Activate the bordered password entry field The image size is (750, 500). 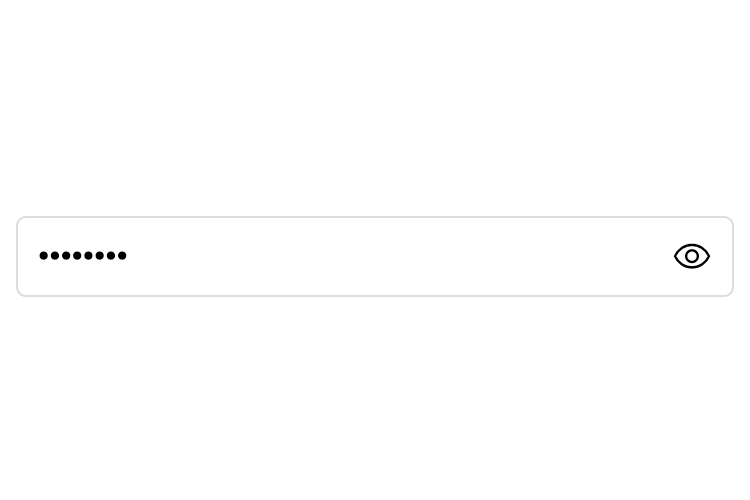tap(350, 256)
